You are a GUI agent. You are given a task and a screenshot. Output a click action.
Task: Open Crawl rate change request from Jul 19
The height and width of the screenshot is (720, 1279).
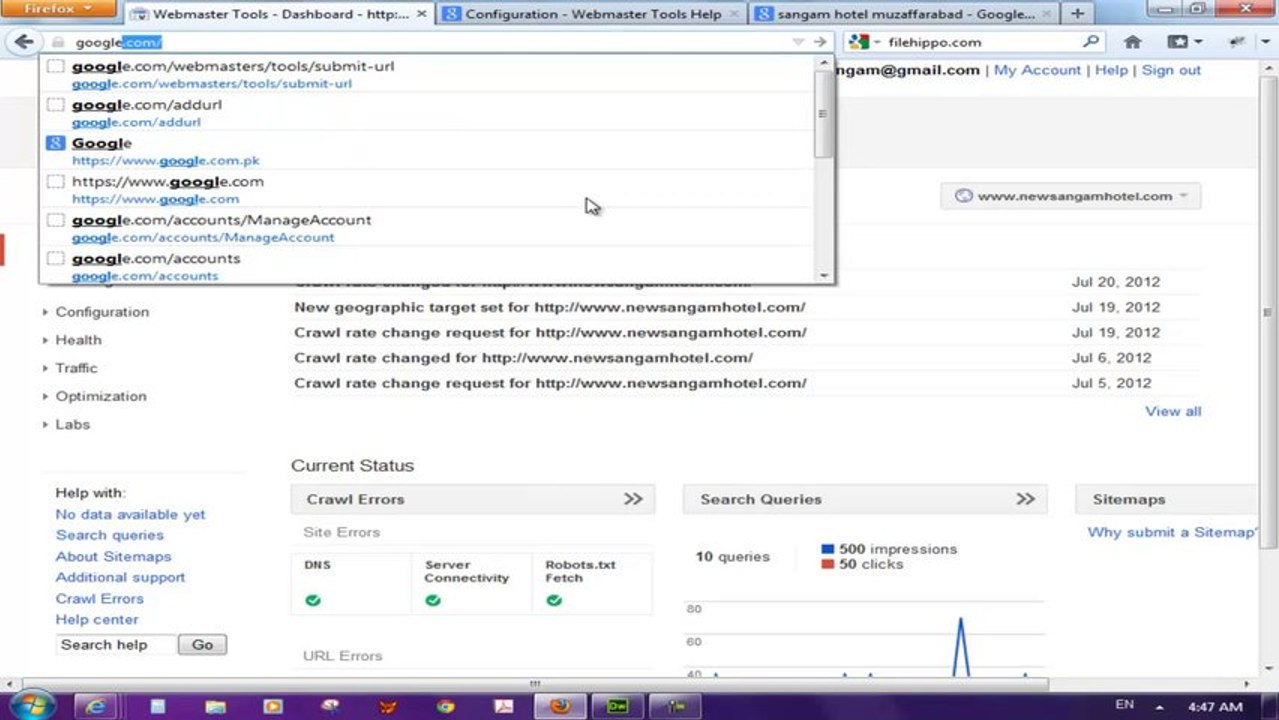550,332
